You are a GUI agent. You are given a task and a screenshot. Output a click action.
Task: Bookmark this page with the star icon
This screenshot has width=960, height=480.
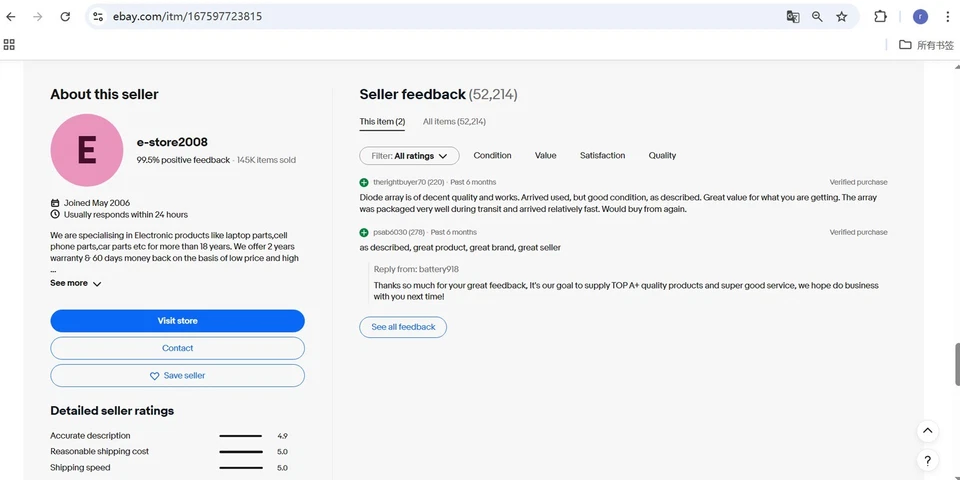click(x=842, y=17)
